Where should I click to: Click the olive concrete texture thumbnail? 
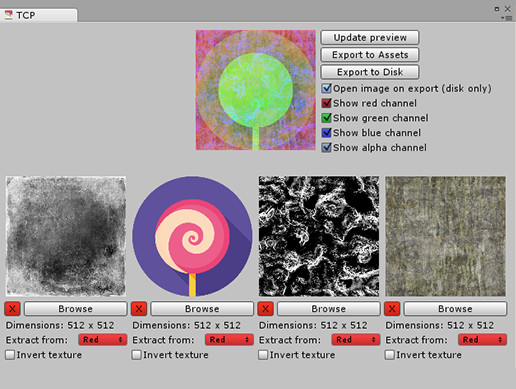(446, 236)
